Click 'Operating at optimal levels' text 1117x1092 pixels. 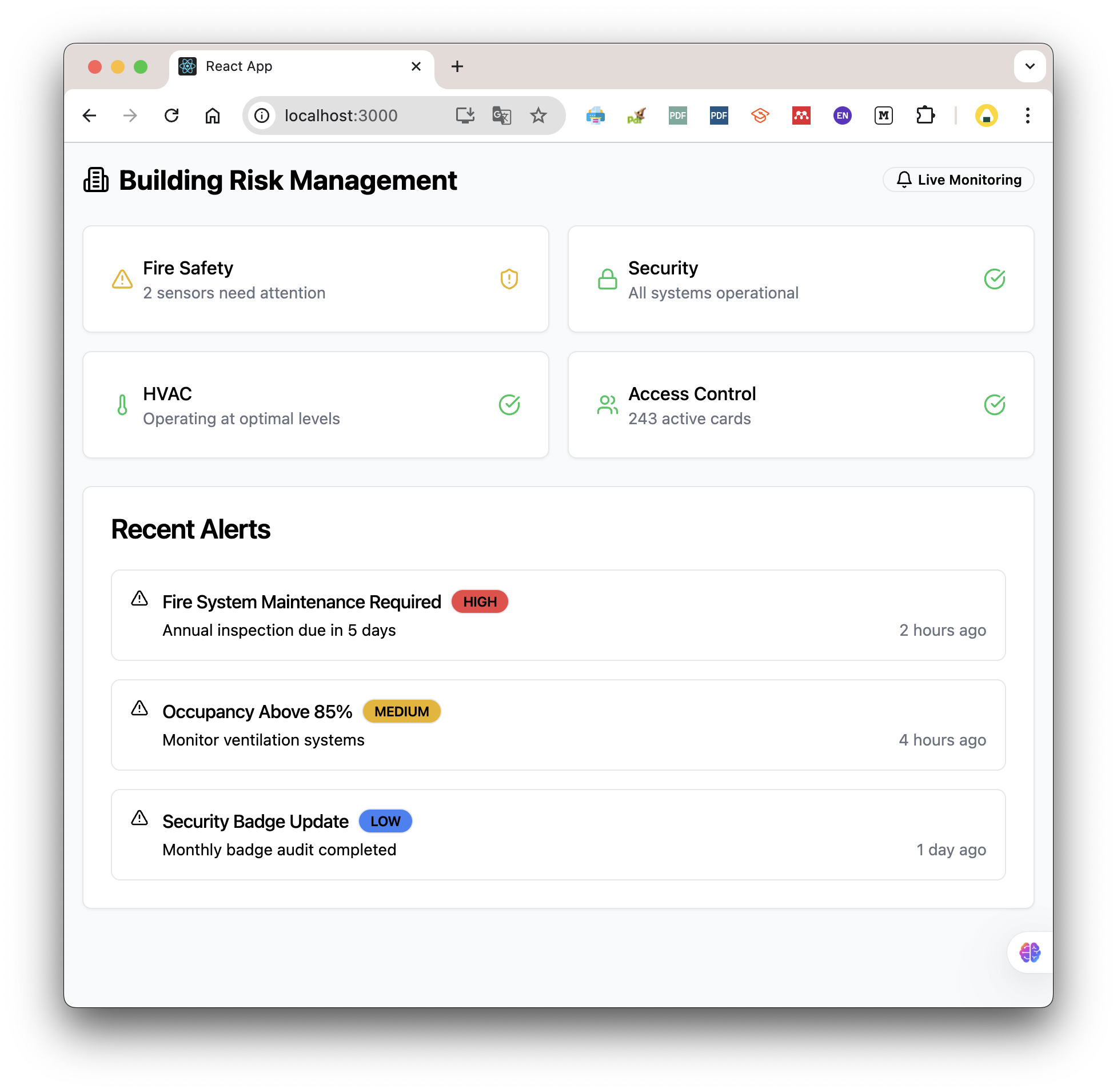(241, 419)
